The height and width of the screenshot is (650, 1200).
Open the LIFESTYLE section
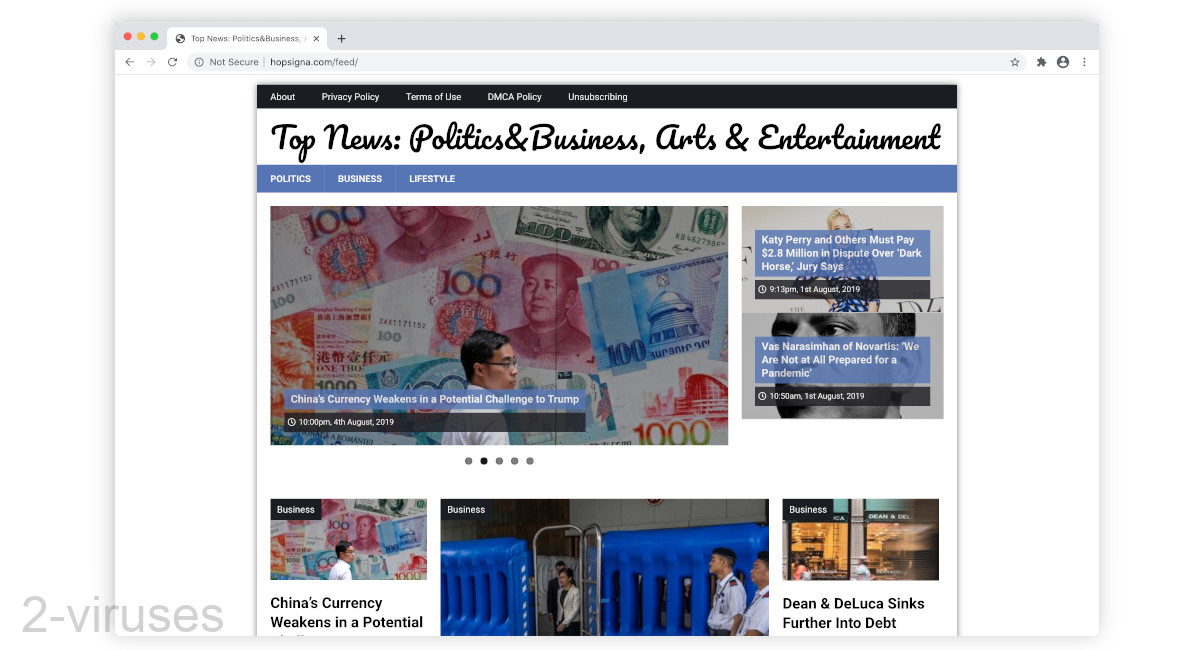(431, 178)
